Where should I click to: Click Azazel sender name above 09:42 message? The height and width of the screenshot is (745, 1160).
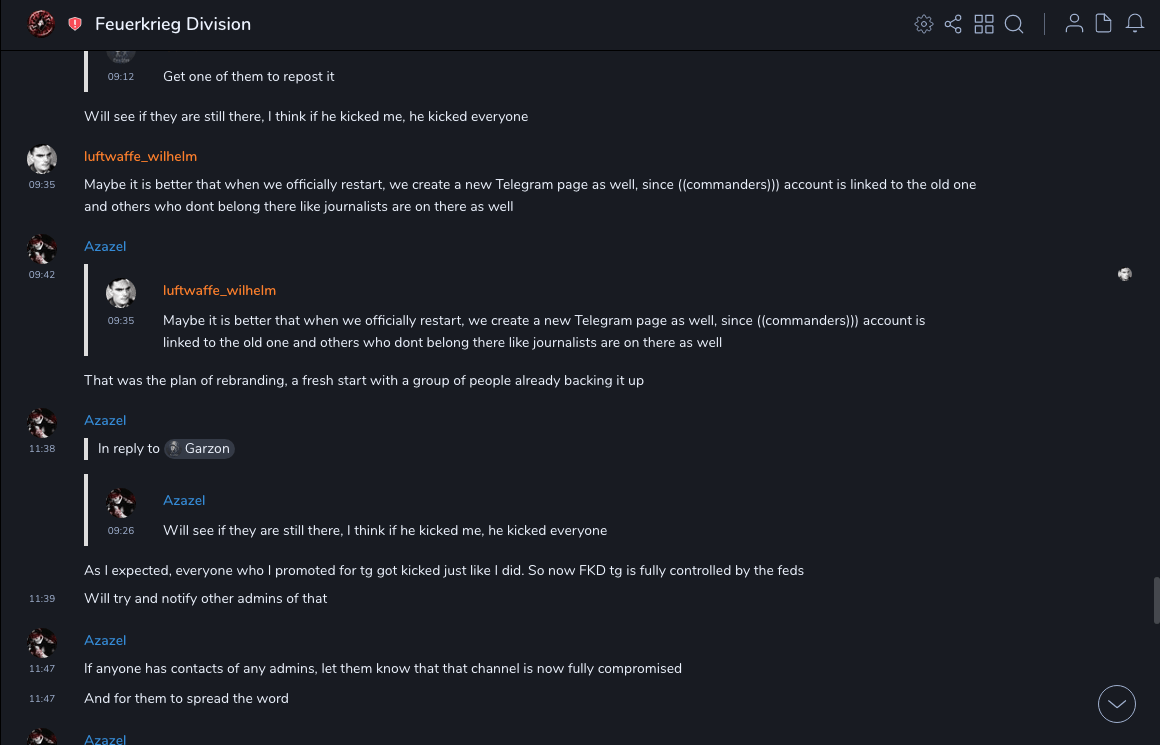point(105,246)
